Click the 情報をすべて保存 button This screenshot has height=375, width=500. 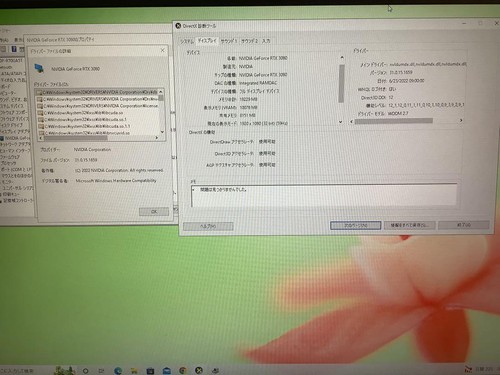pos(409,225)
